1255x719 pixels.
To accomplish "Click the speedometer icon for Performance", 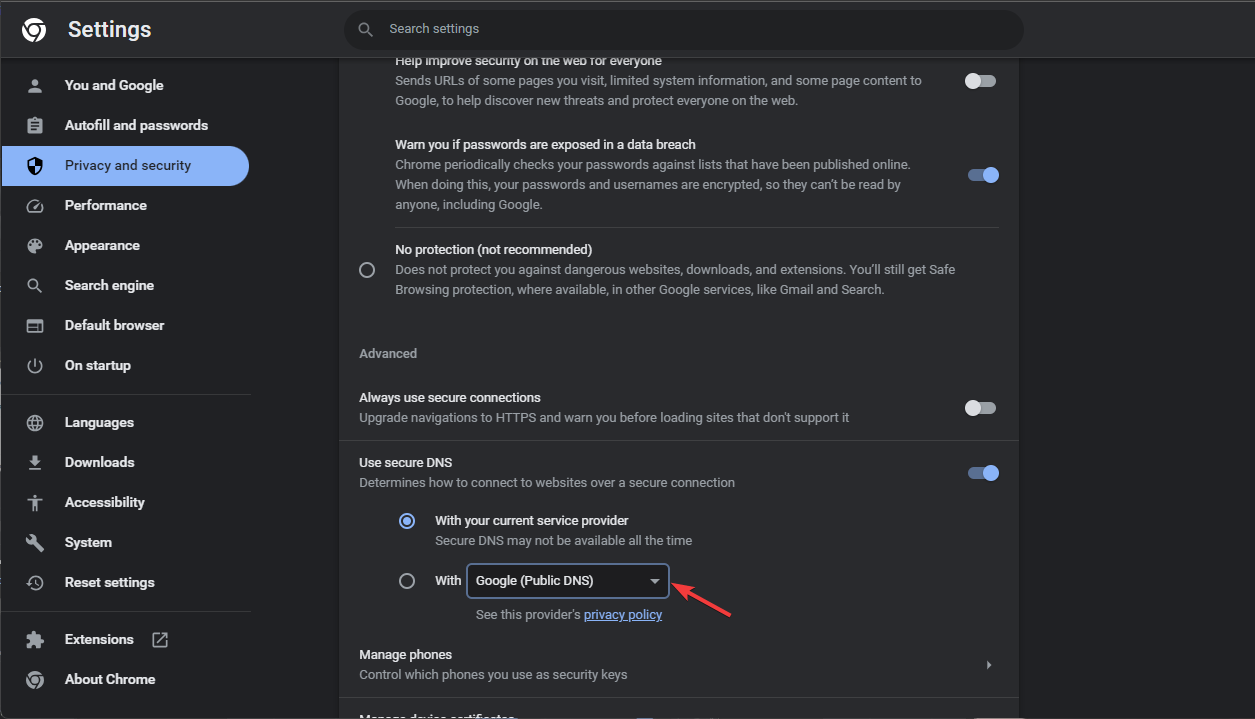I will pos(35,206).
